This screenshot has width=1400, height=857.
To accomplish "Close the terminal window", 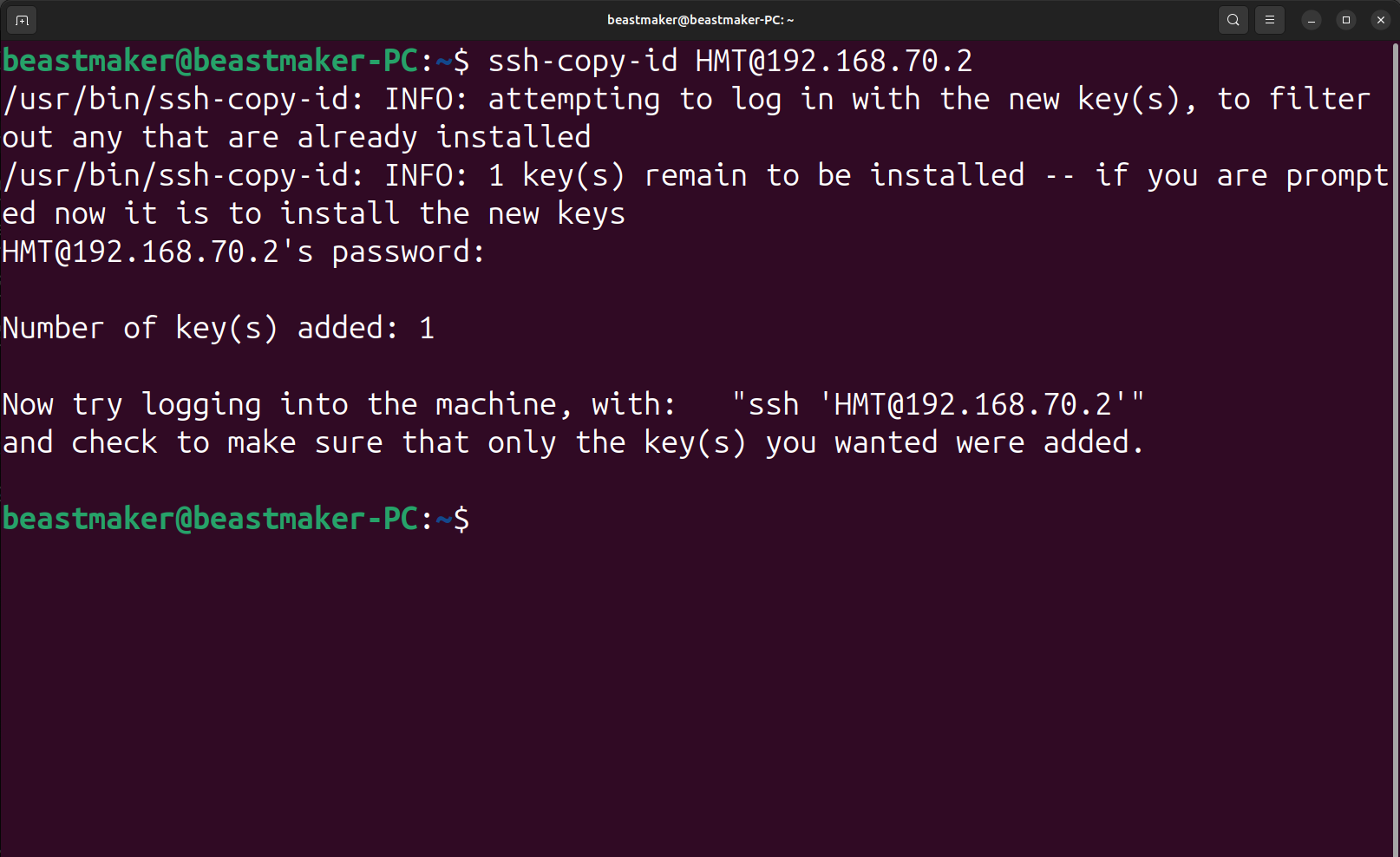I will pos(1381,20).
